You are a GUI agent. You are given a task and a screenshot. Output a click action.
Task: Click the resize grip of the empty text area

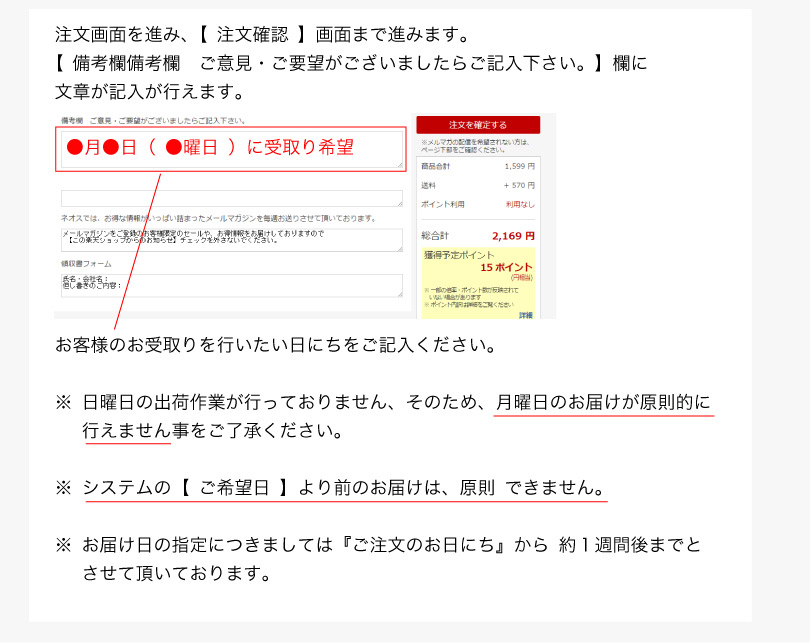399,203
